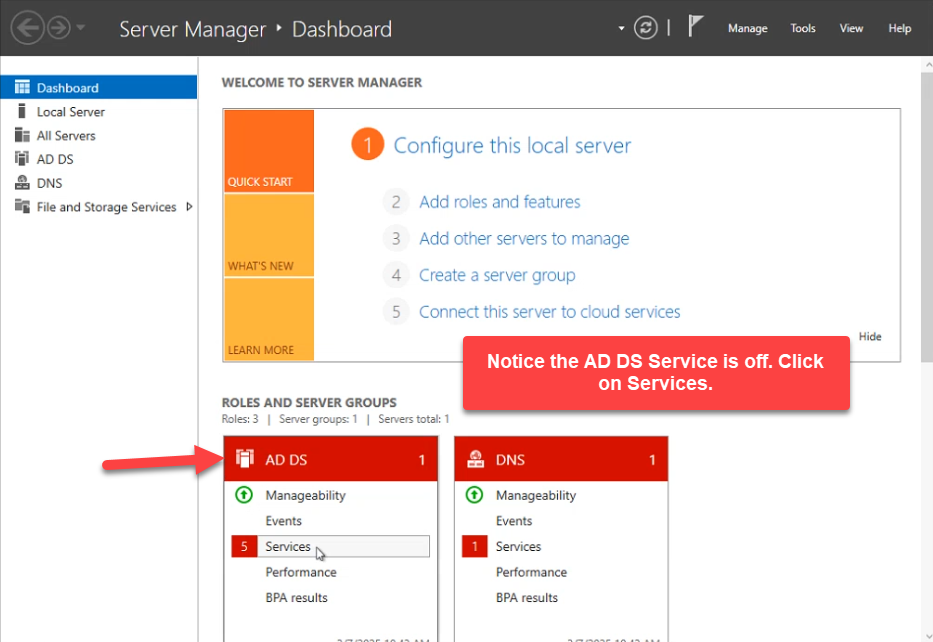Click the AD DS tile header icon
Screen dimensions: 933x642
coord(245,459)
